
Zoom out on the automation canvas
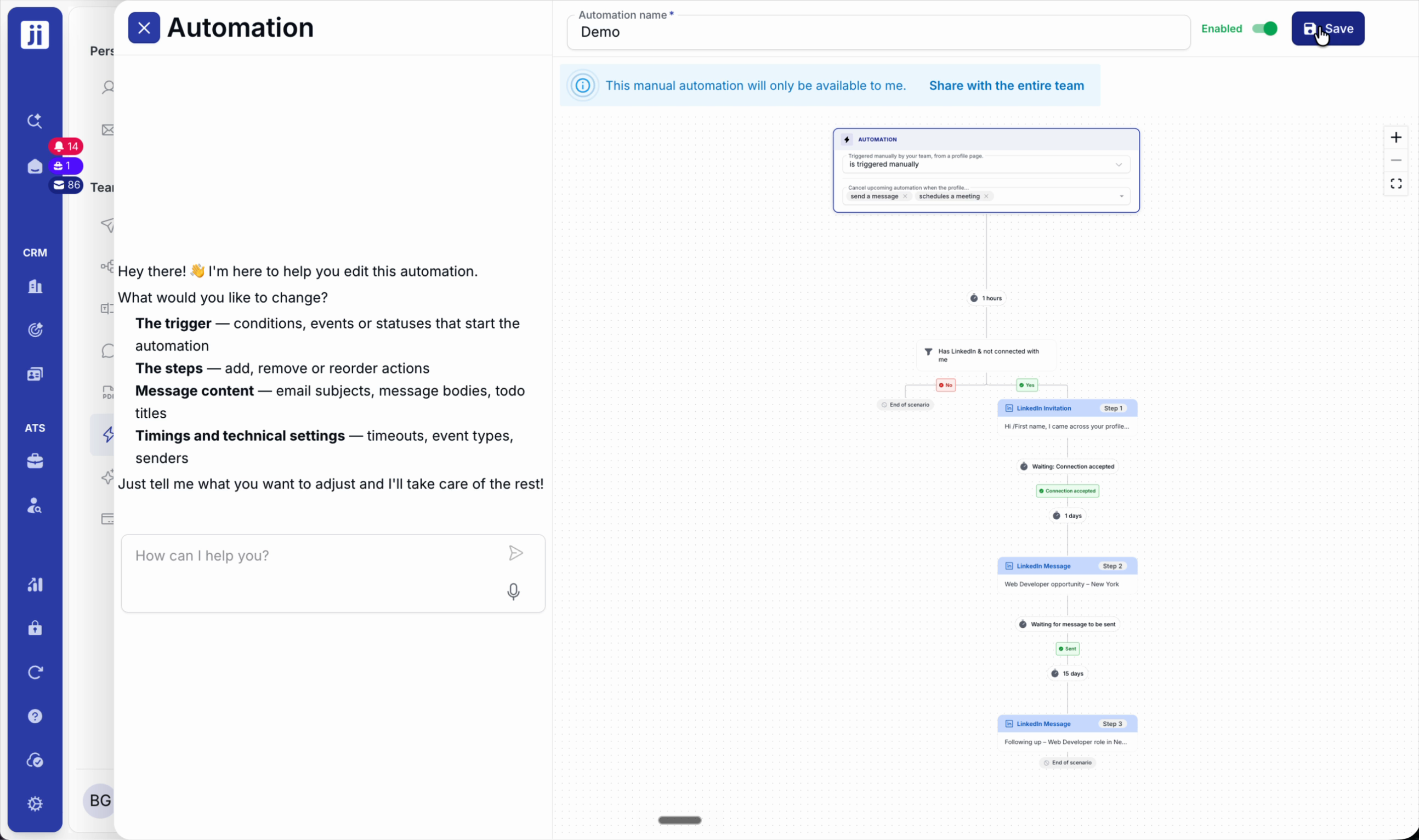click(x=1396, y=161)
